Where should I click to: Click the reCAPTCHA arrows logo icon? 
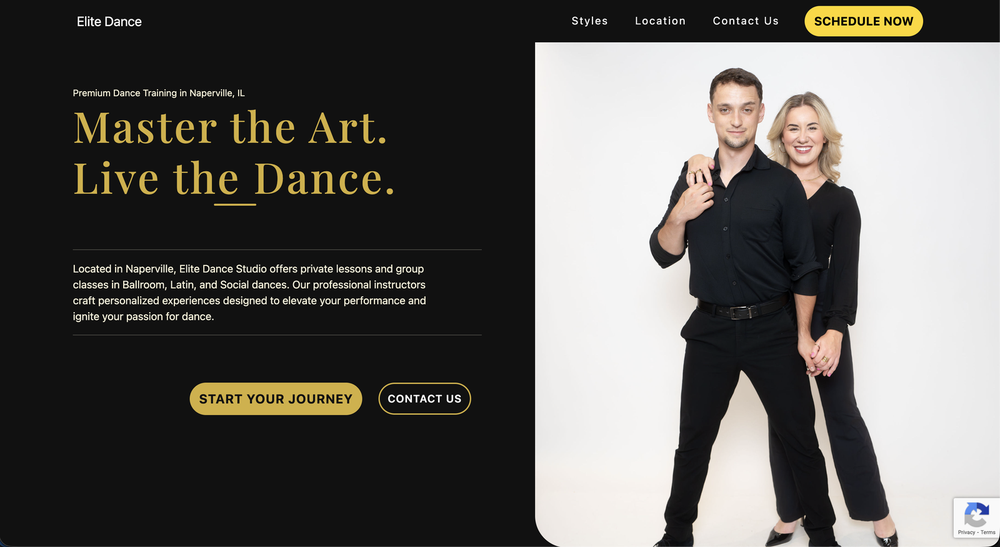tap(976, 514)
